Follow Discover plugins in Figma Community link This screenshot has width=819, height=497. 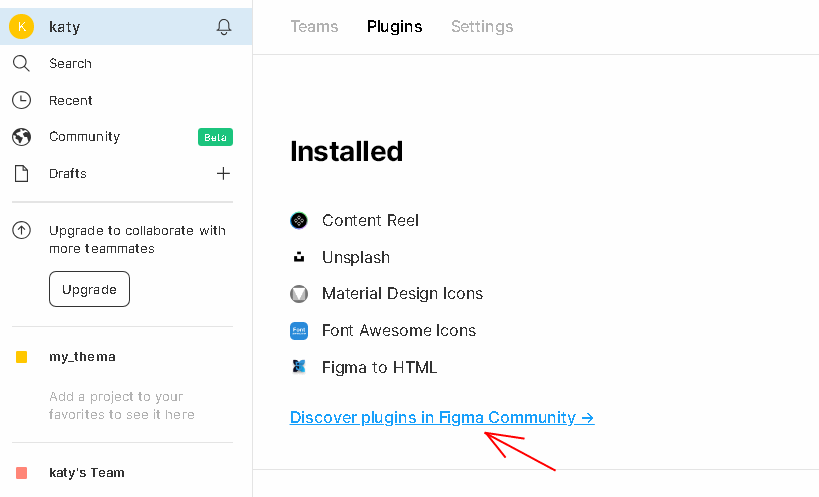tap(442, 418)
